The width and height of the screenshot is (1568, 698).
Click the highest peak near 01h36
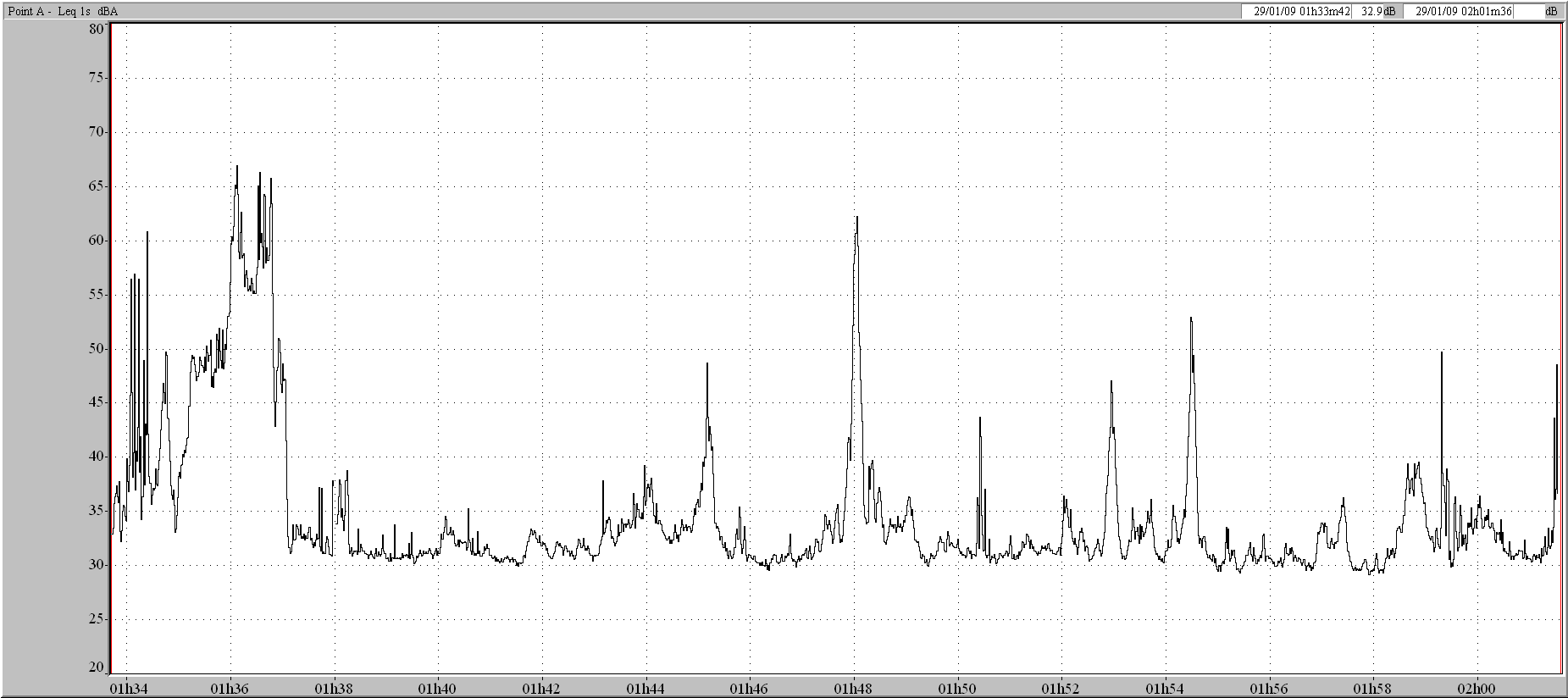237,166
